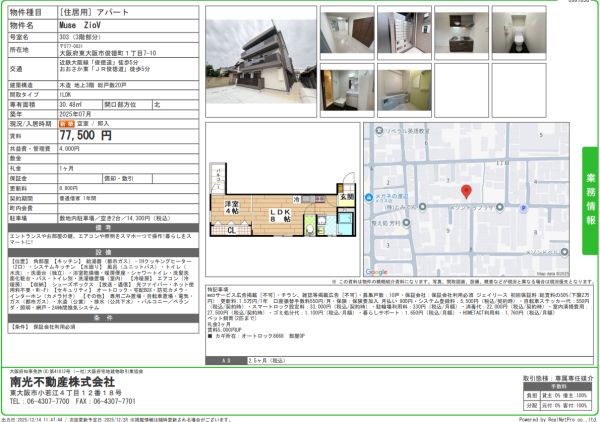The image size is (600, 422).
Task: Click the Powered by RealNetPro footer text
Action: point(558,420)
